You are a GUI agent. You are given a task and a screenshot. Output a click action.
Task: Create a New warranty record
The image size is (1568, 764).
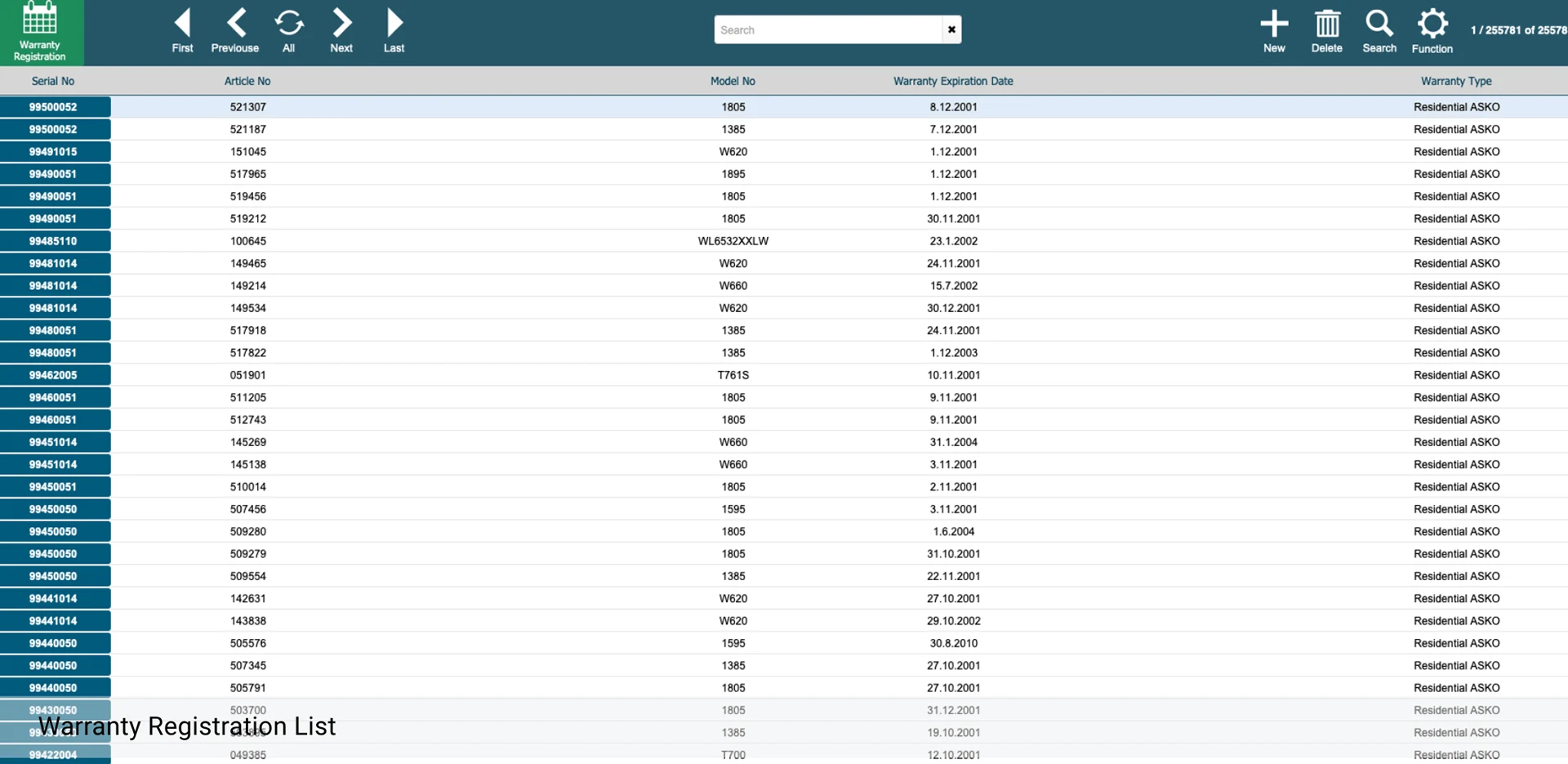[x=1274, y=31]
